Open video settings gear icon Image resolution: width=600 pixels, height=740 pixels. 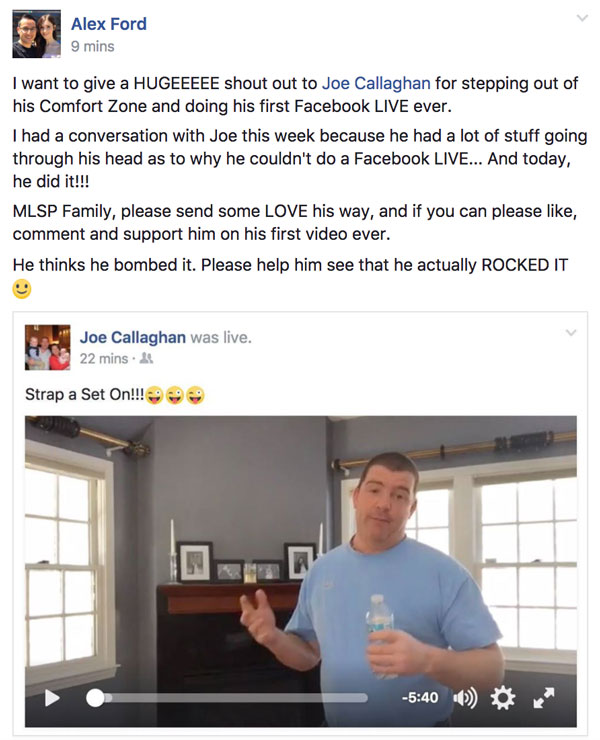coord(503,698)
